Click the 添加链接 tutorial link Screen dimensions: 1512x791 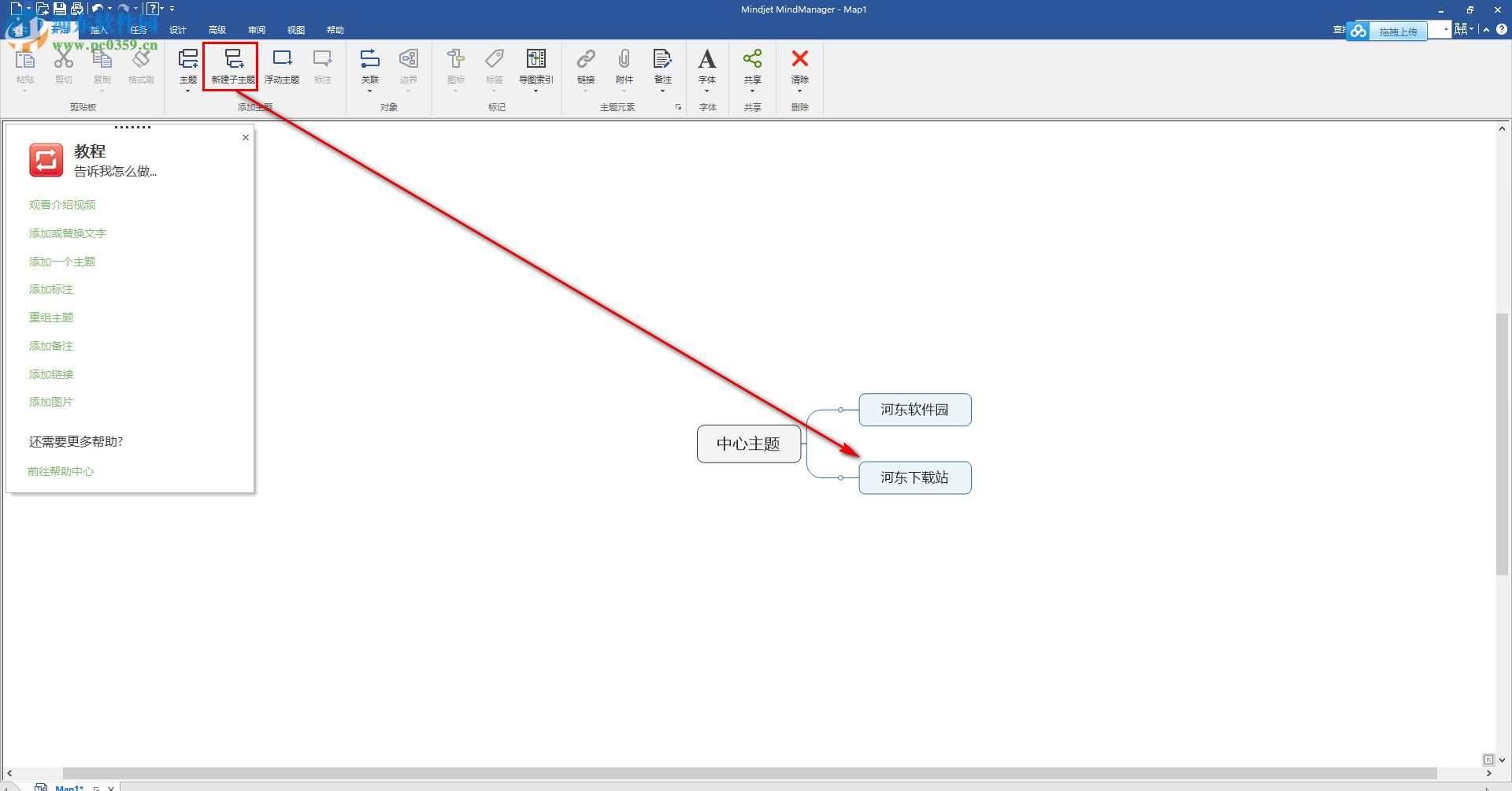coord(51,374)
